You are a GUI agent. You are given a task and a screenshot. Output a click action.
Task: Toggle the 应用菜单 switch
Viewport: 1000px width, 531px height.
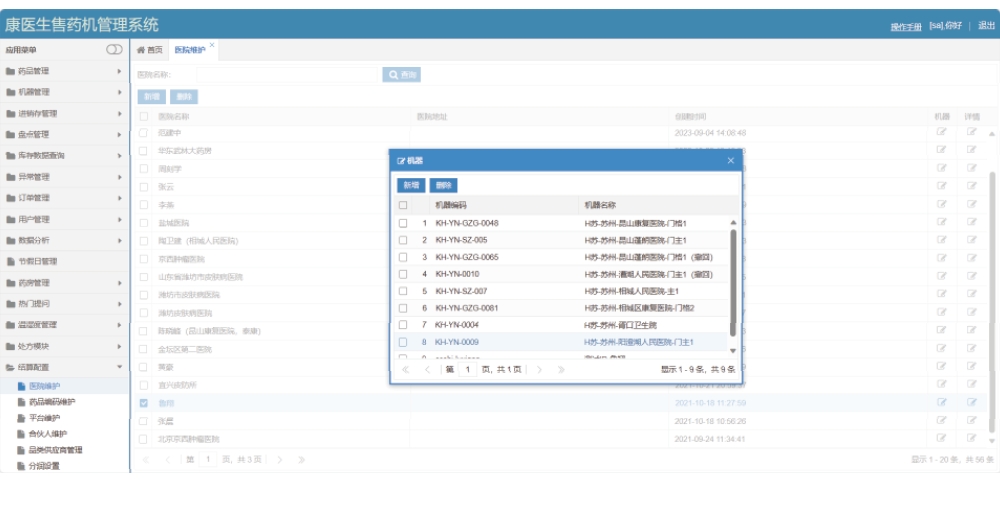(114, 49)
